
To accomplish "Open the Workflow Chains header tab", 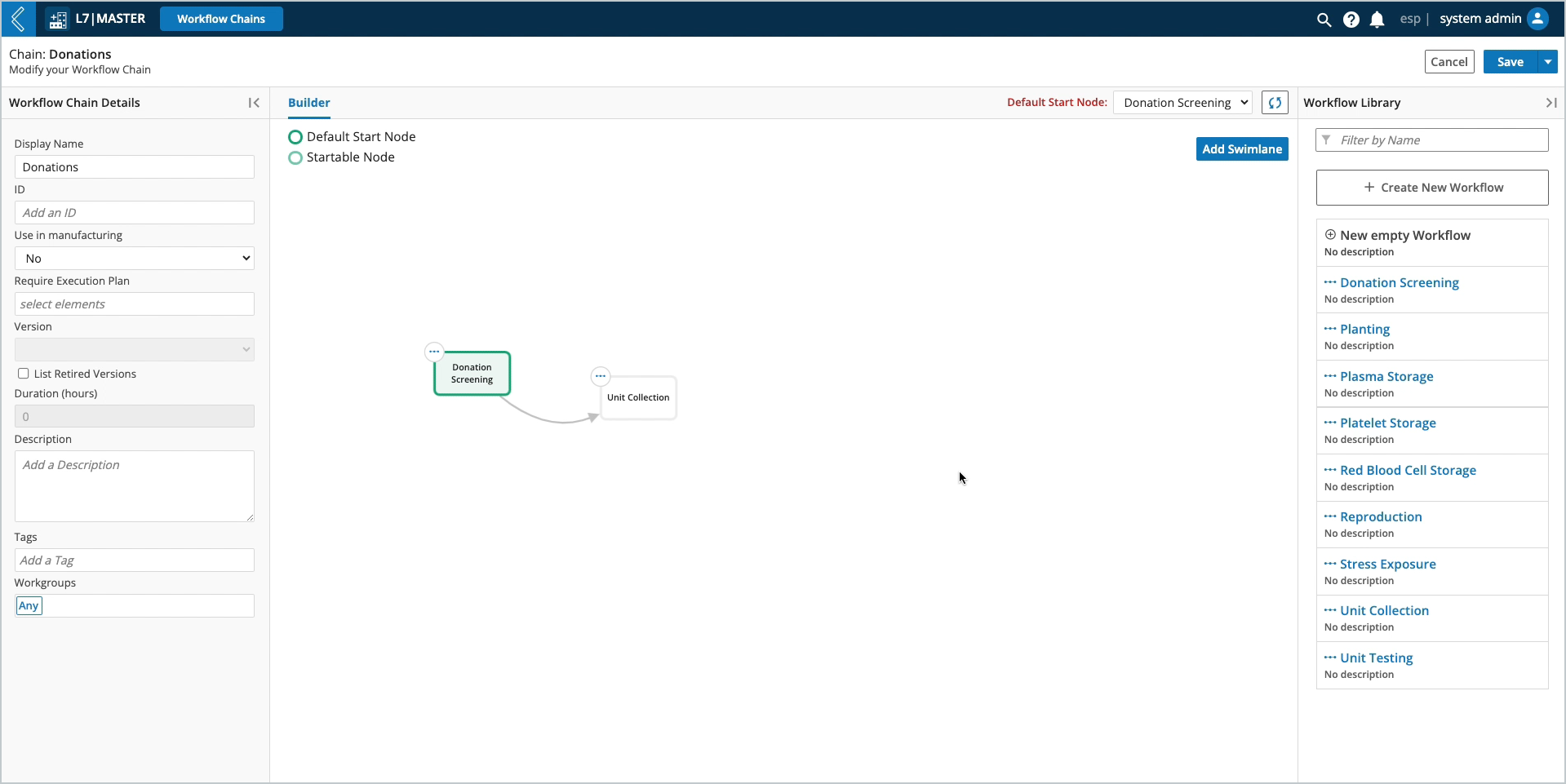I will tap(221, 19).
